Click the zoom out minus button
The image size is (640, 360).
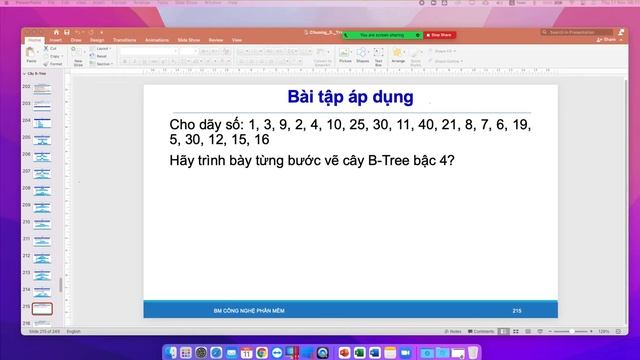tap(550, 331)
